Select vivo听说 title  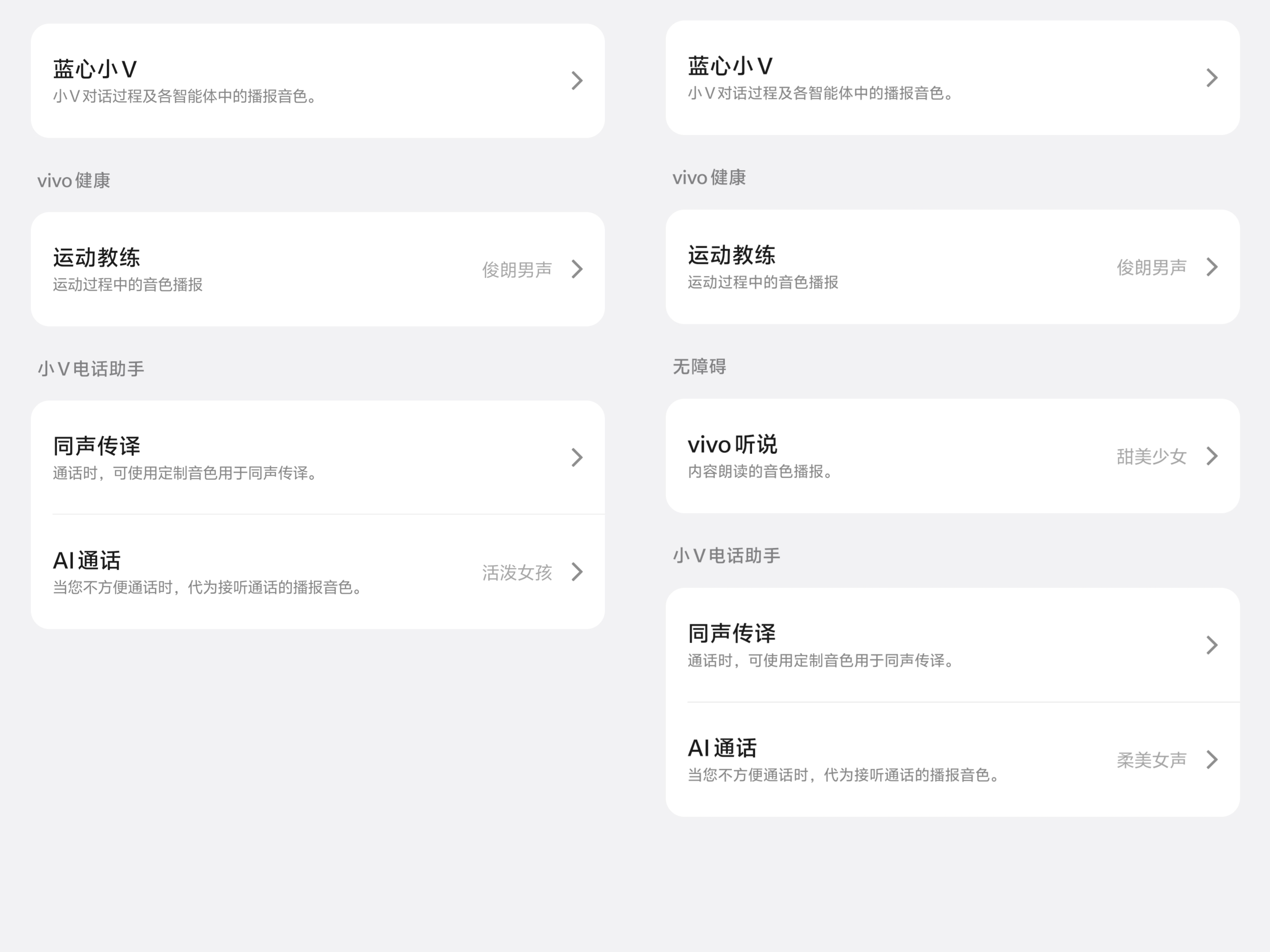point(733,445)
